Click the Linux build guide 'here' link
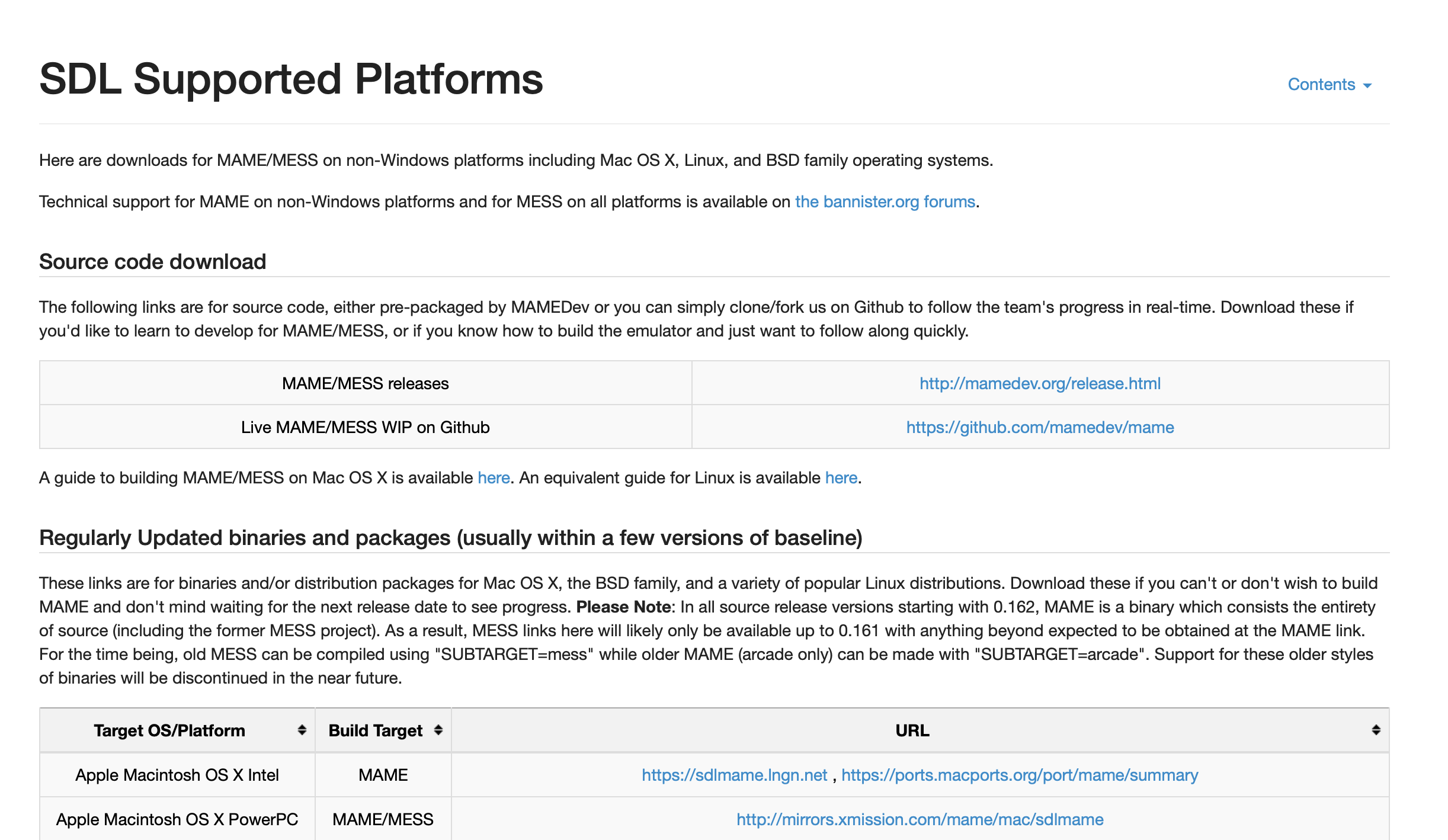Viewport: 1448px width, 840px height. [x=841, y=478]
